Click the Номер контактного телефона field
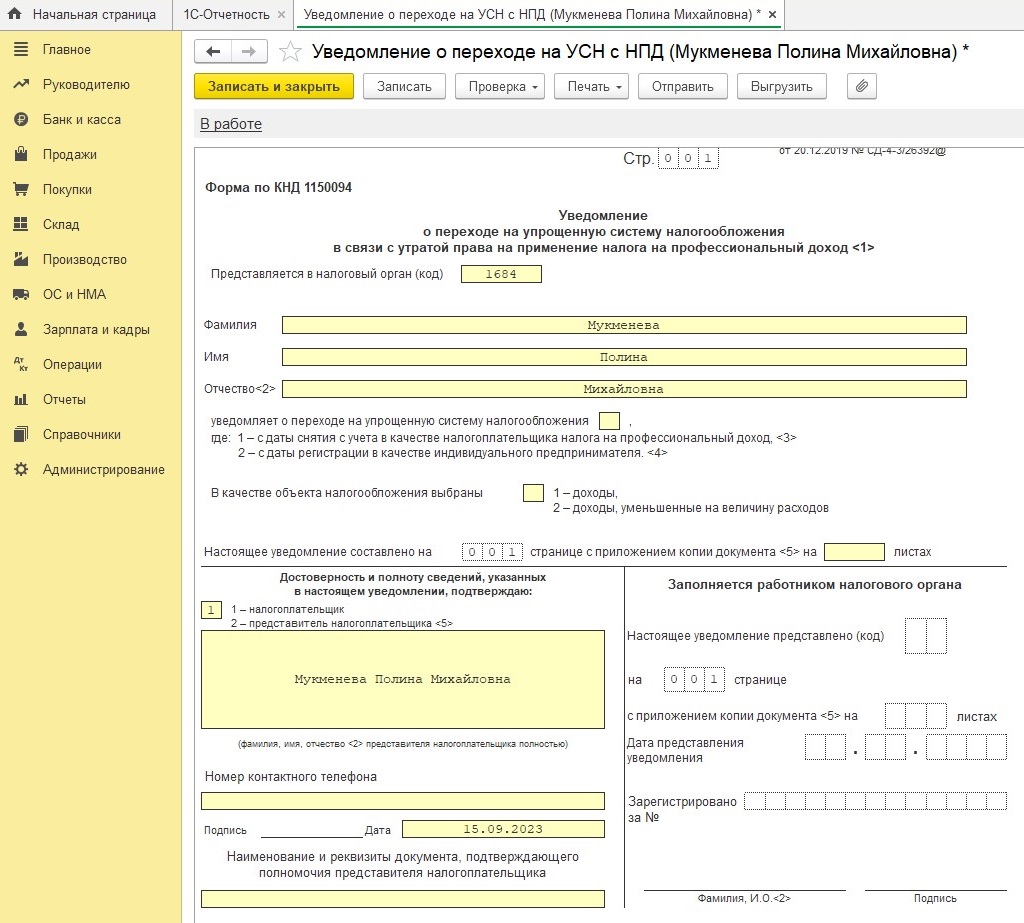The height and width of the screenshot is (923, 1024). [402, 801]
